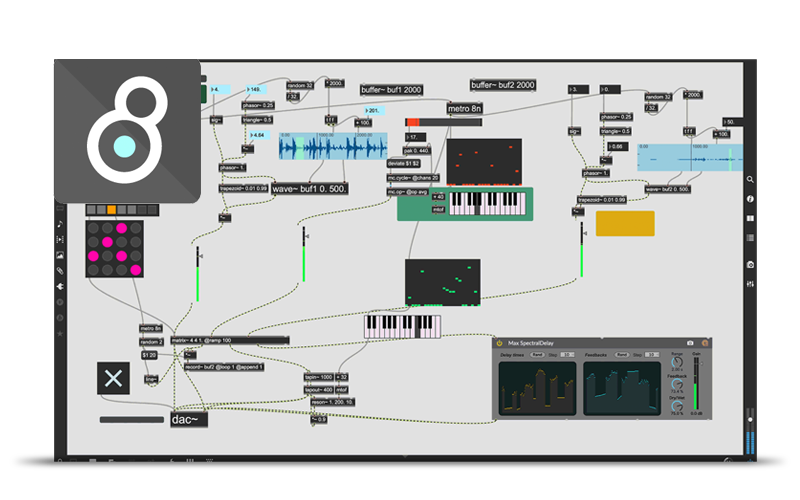Open the sequence/play browser icon in left sidebar
The width and height of the screenshot is (800, 500).
tap(60, 239)
